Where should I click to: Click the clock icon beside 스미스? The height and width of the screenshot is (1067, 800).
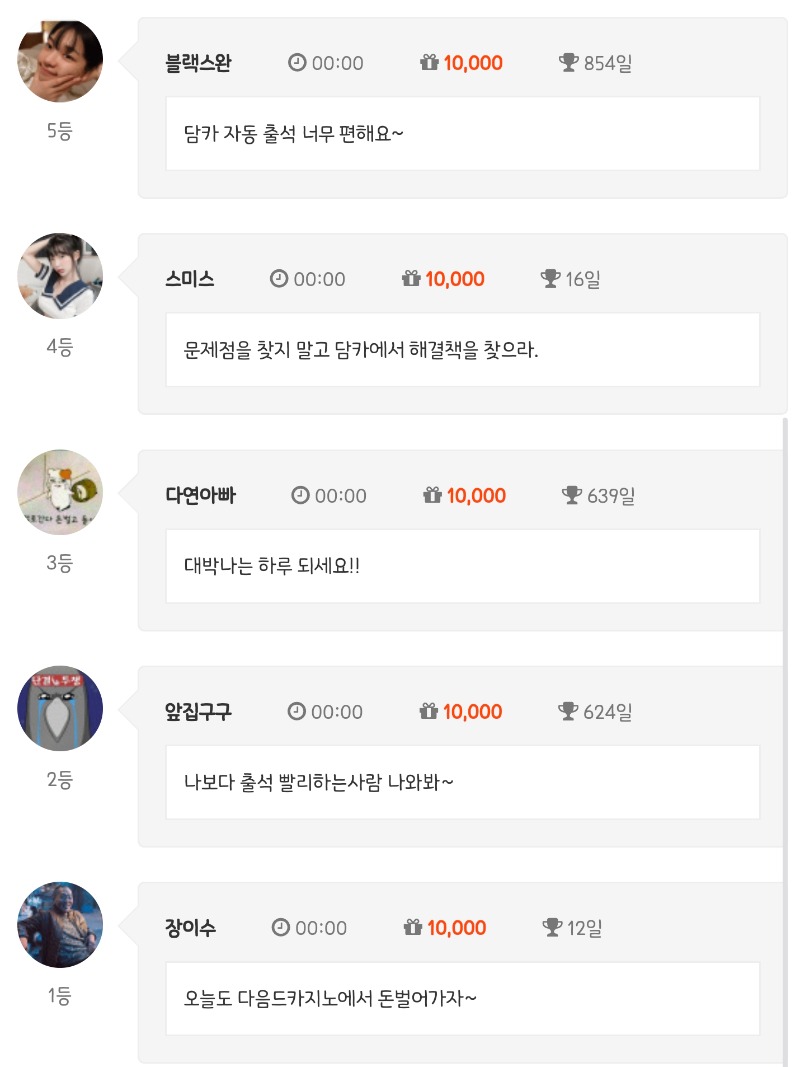click(279, 279)
